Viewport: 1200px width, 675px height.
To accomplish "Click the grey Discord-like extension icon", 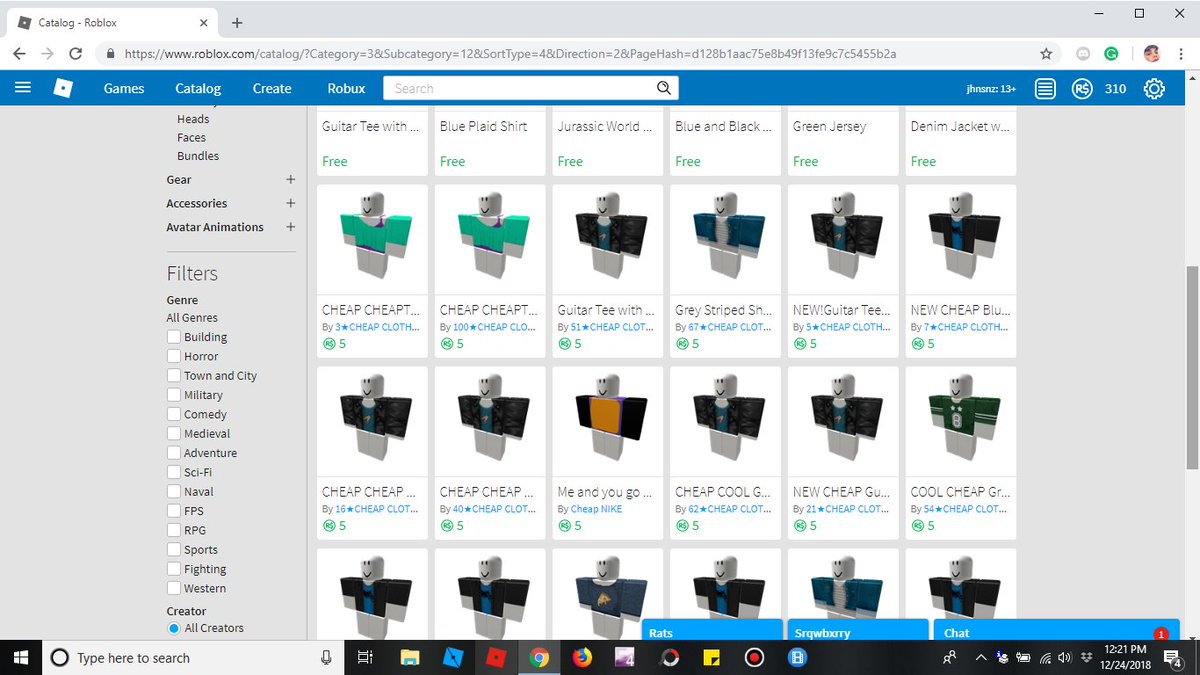I will 1083,53.
